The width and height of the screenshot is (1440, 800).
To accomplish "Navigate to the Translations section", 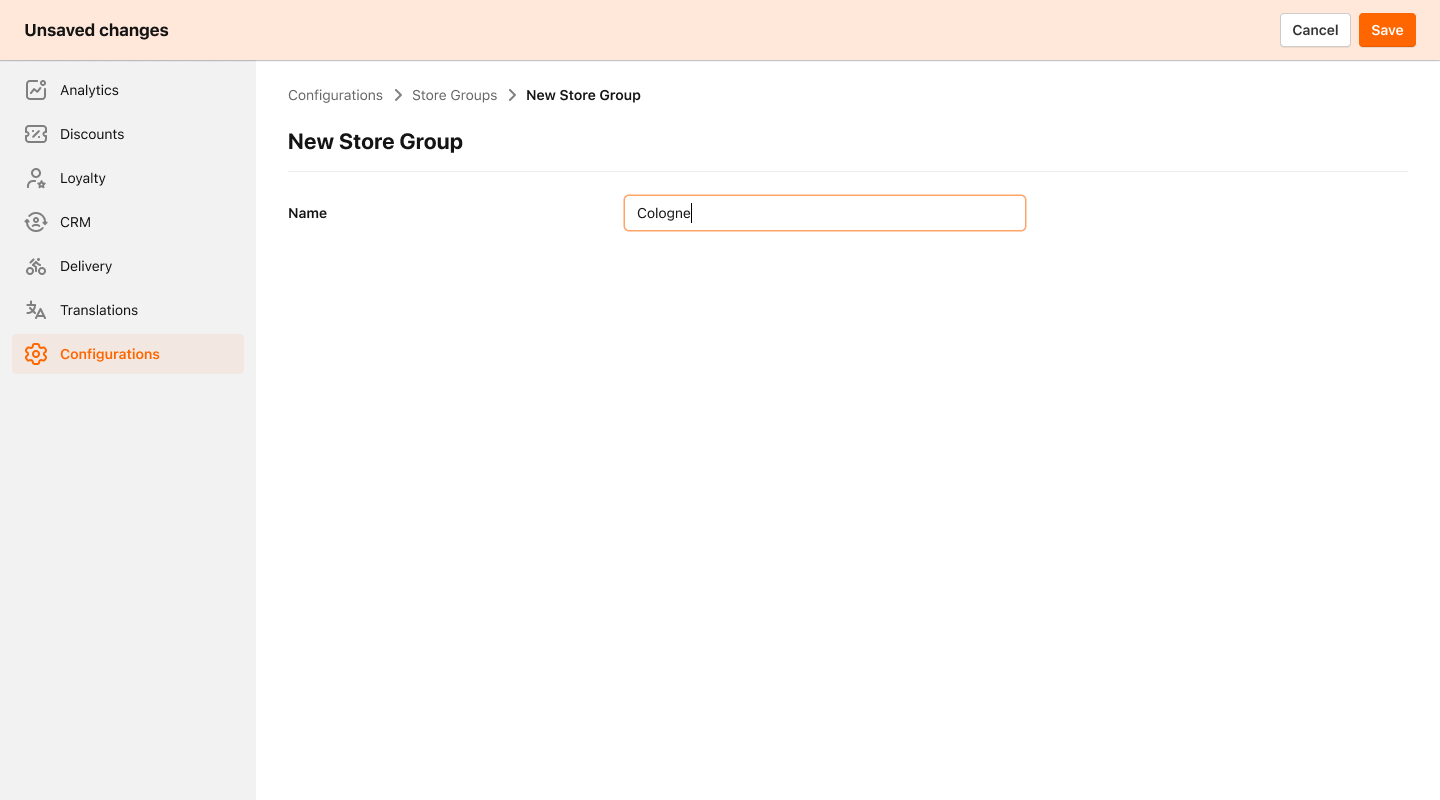I will coord(98,309).
